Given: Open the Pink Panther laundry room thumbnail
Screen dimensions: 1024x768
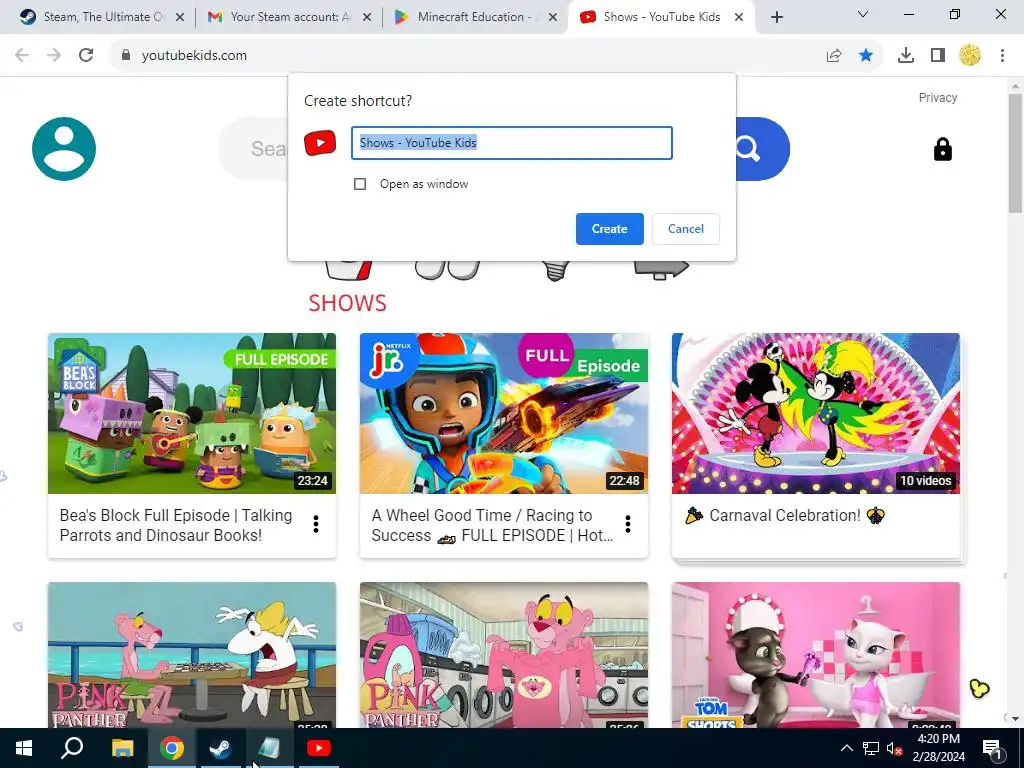Looking at the screenshot, I should (504, 655).
